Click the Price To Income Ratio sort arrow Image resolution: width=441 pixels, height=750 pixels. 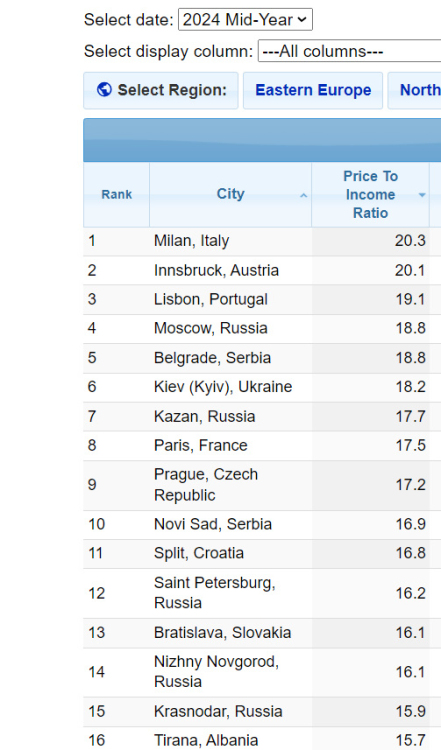pos(422,195)
